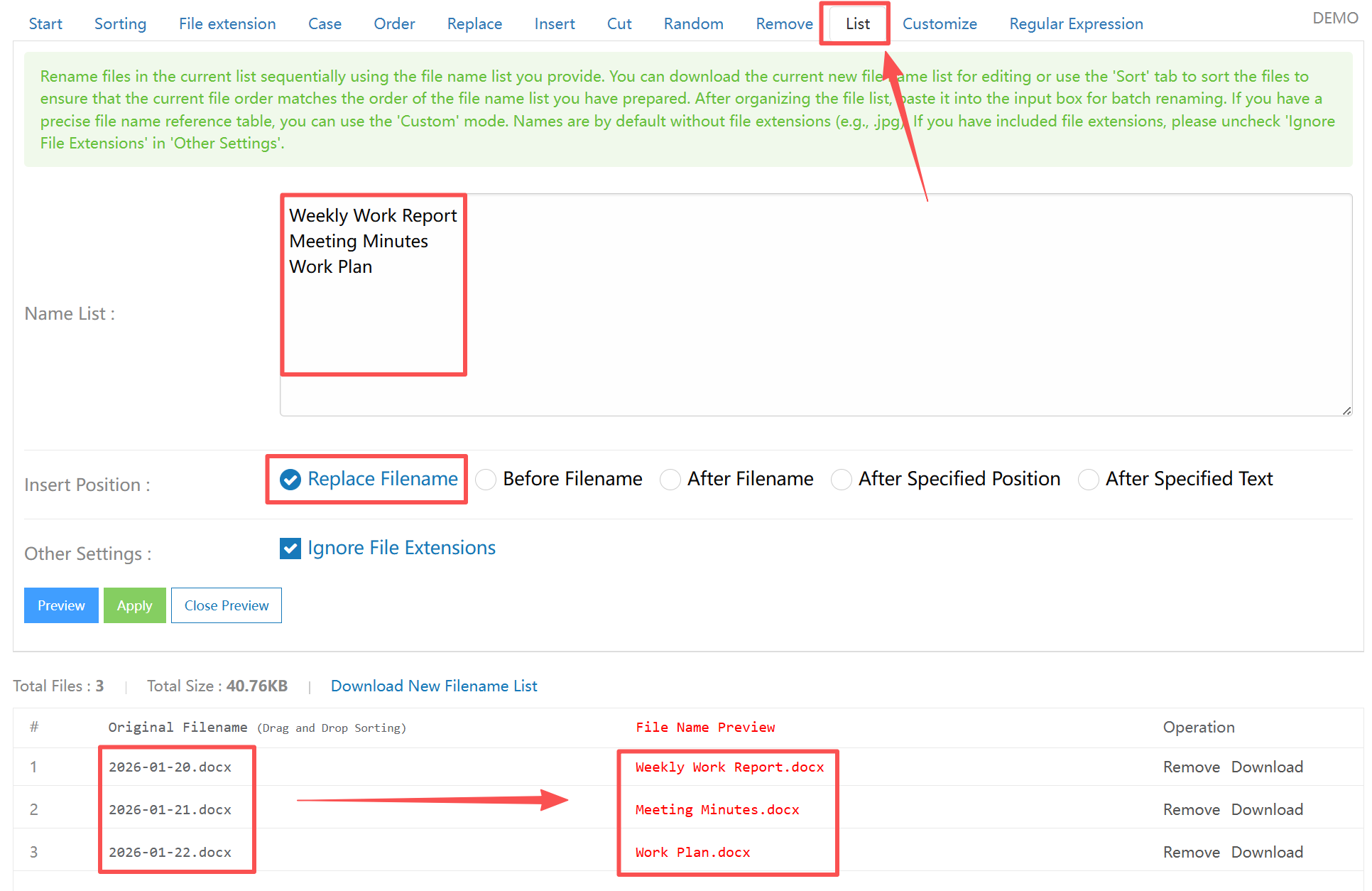Remove the 2026-01-21.docx file row

click(x=1191, y=809)
